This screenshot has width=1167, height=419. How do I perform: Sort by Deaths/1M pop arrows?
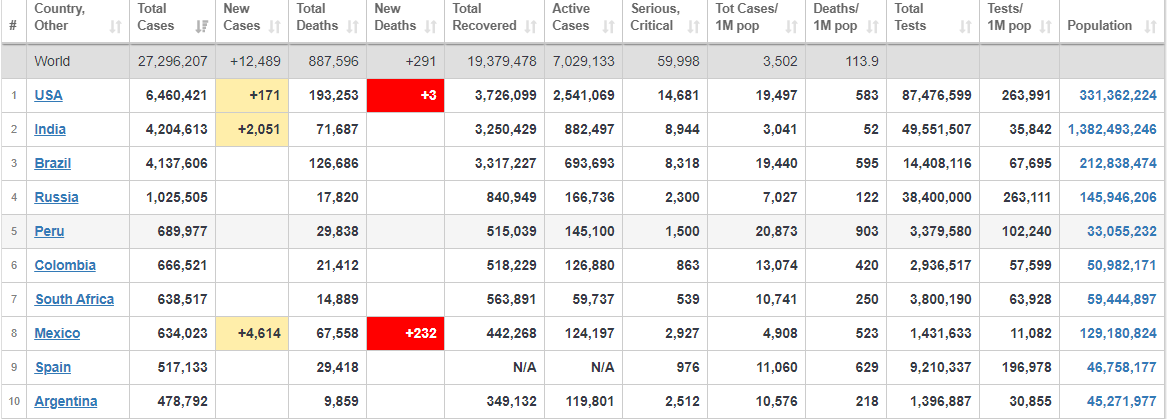872,26
